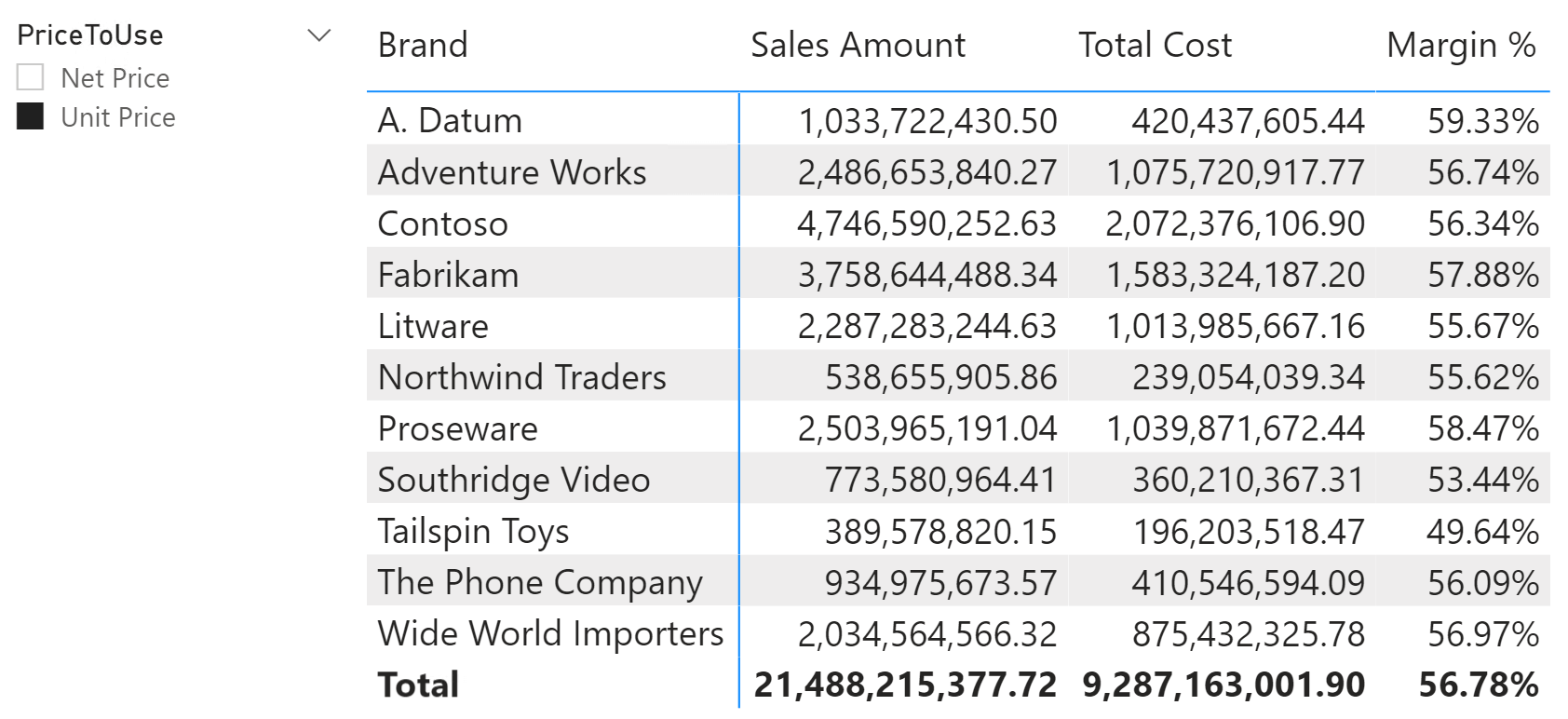Select Tailspin Toys in Brand column
The height and width of the screenshot is (719, 1568).
click(473, 531)
